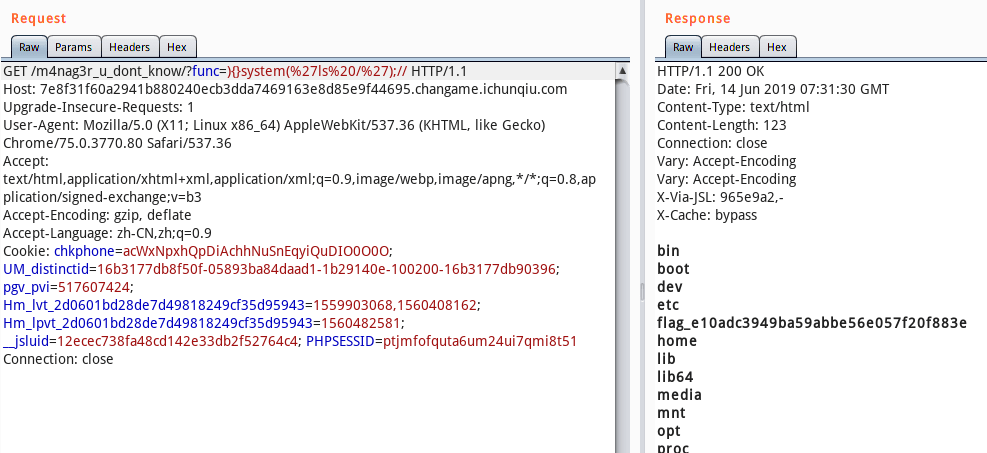Switch to the Request Raw tab
Screen dimensions: 987x453
(x=29, y=47)
